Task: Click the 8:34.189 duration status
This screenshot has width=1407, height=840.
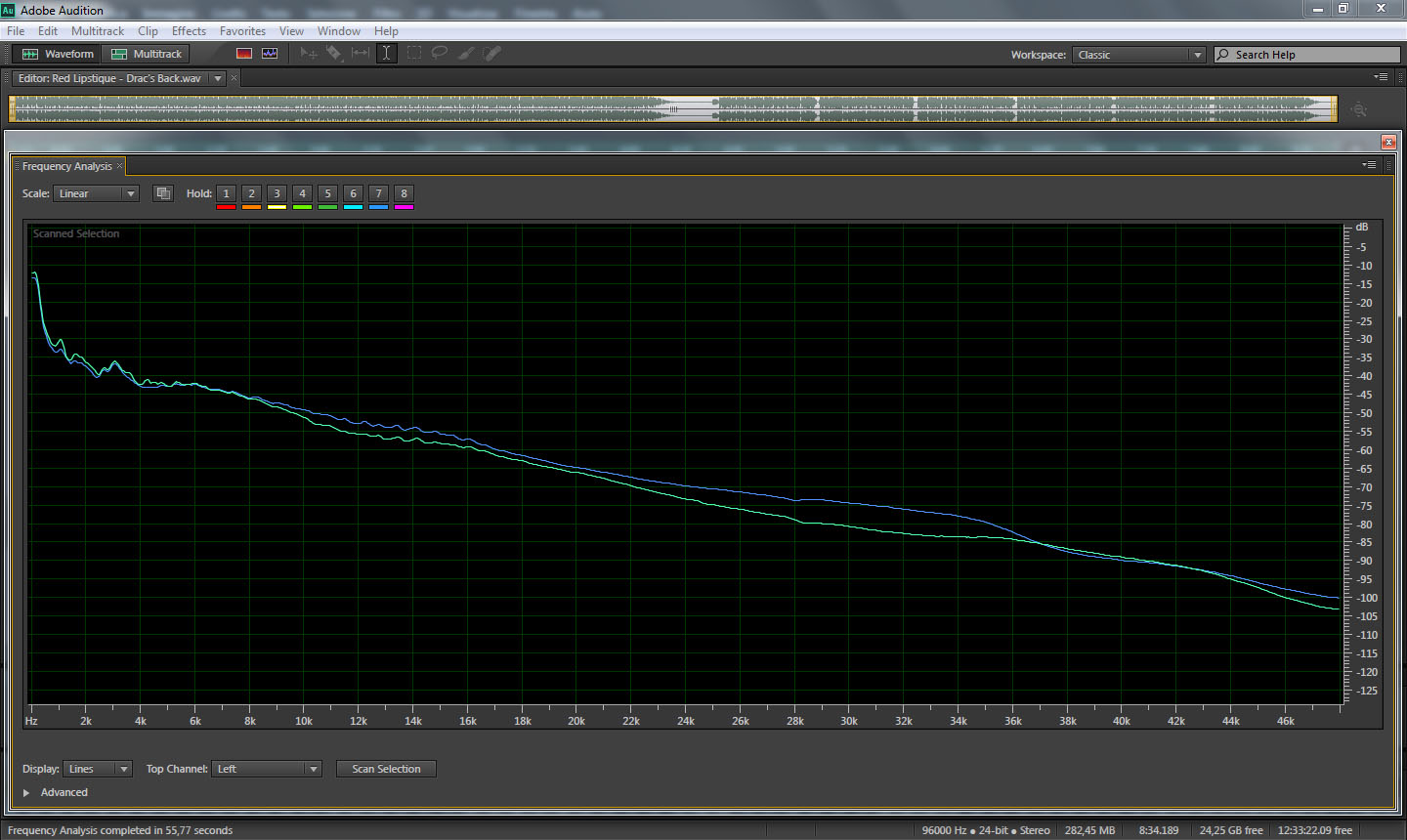Action: (x=1158, y=830)
